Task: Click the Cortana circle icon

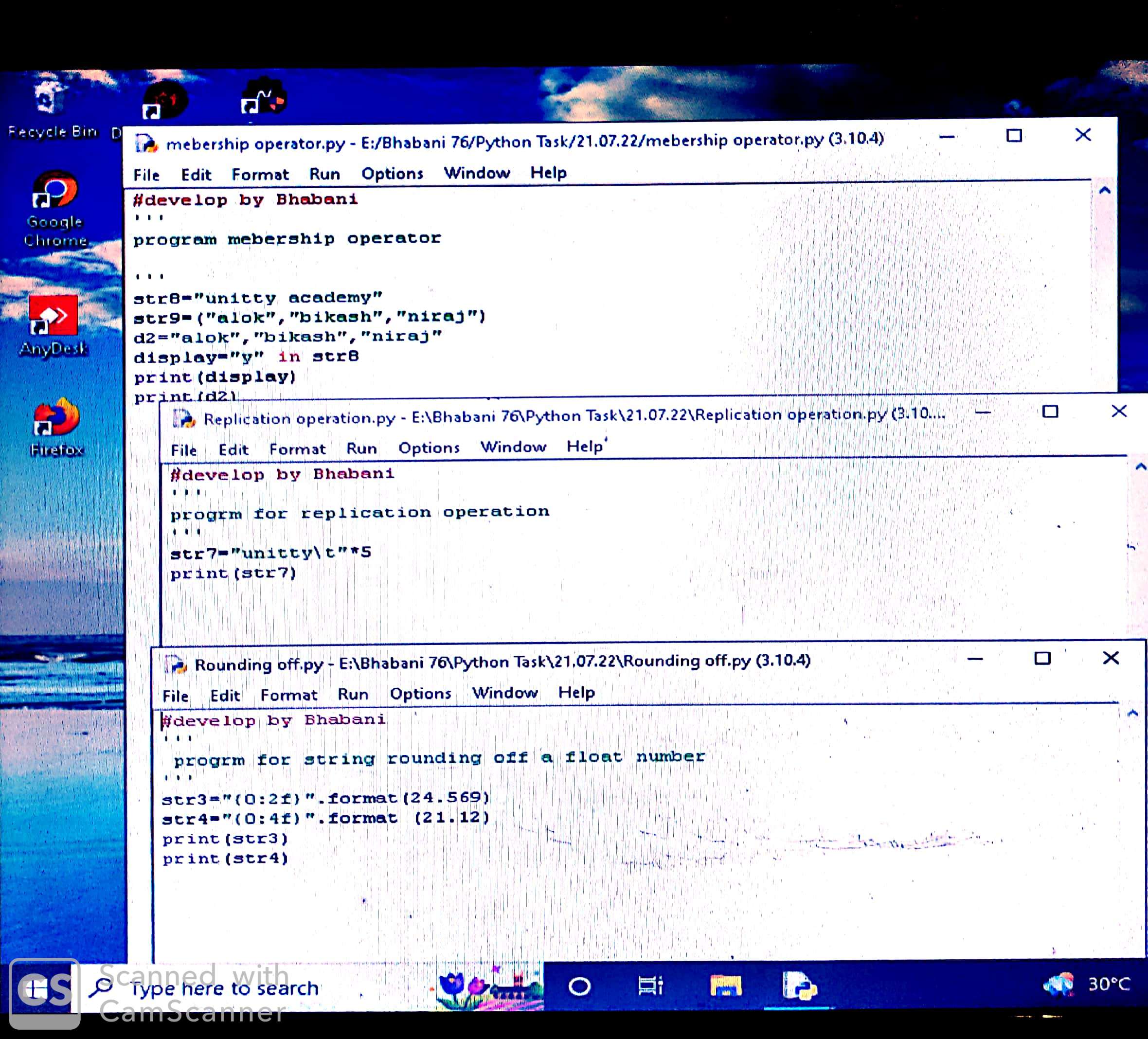Action: pos(579,986)
